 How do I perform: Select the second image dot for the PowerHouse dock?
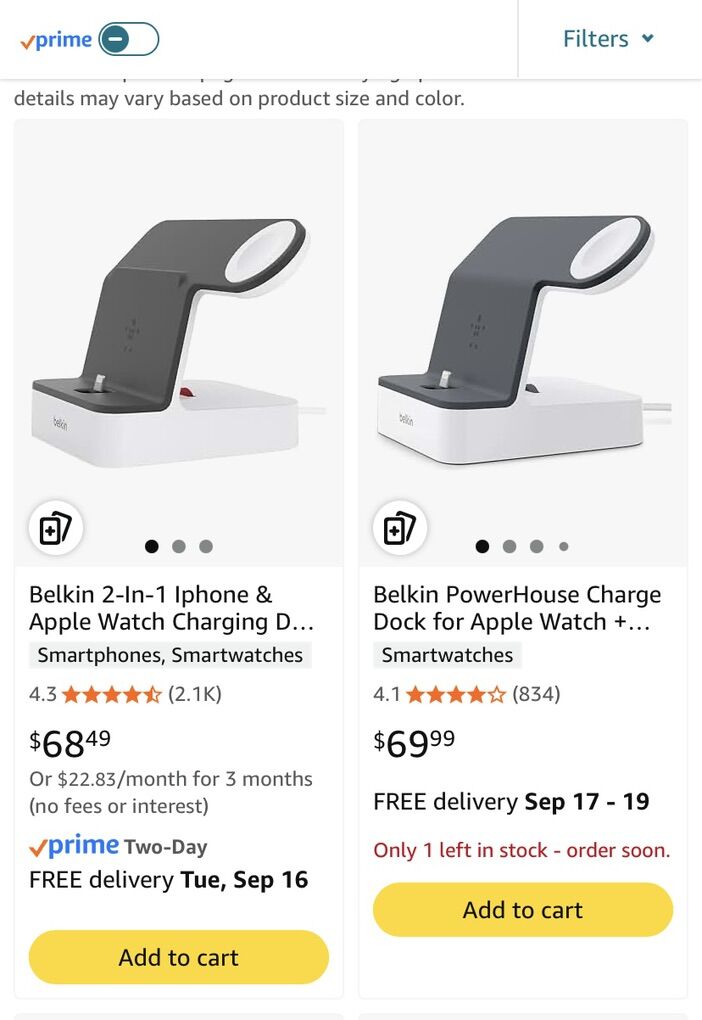(509, 546)
